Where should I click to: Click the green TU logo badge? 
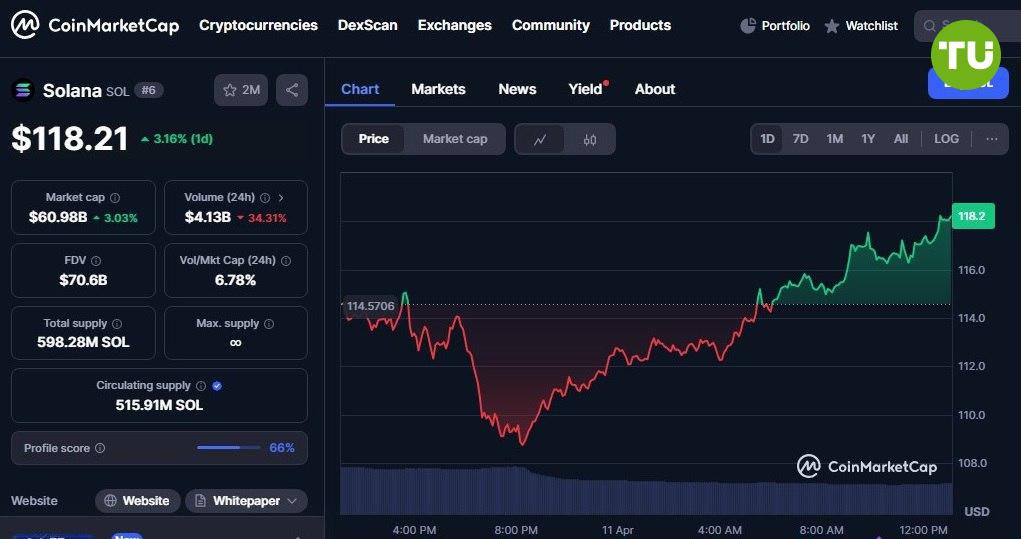[966, 55]
